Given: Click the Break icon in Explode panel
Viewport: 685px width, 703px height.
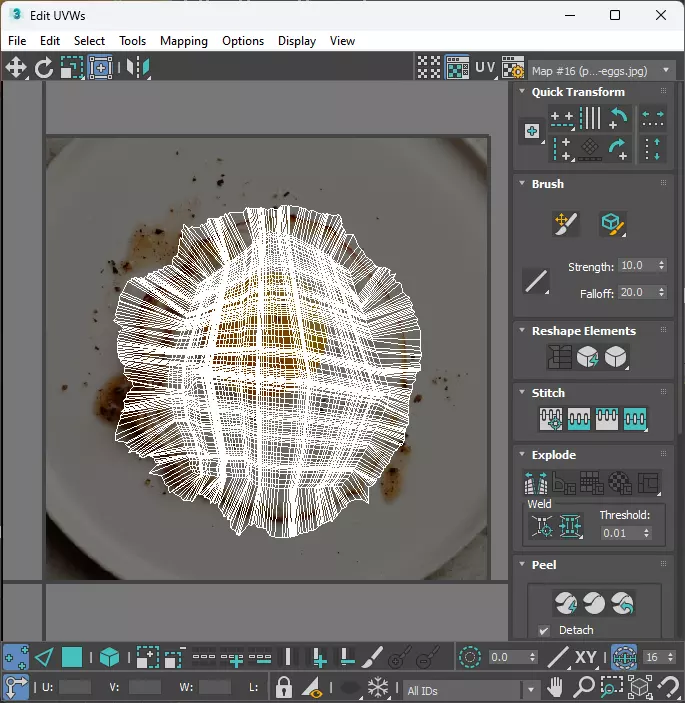Looking at the screenshot, I should point(536,483).
